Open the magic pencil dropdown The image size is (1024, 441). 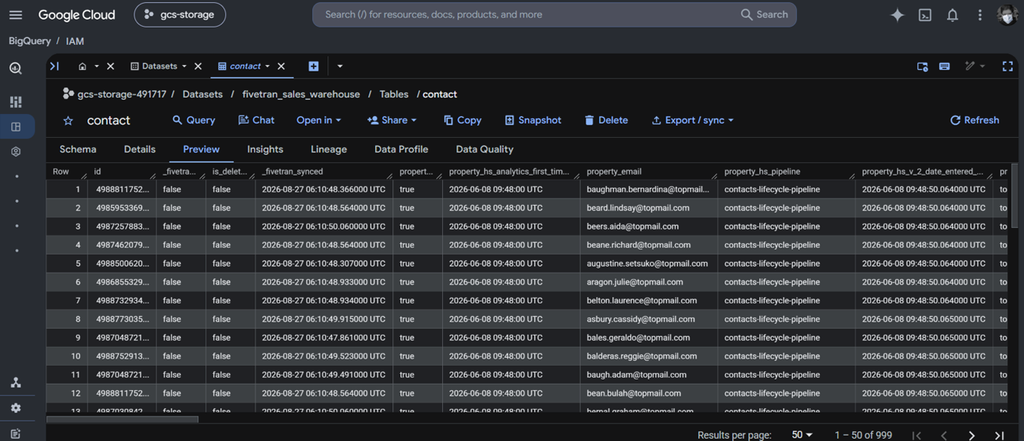click(974, 66)
